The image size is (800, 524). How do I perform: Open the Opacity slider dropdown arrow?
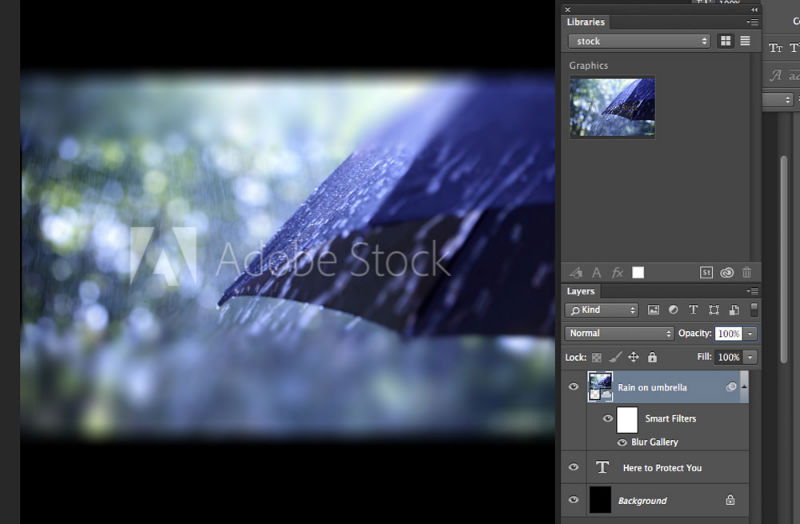[750, 333]
